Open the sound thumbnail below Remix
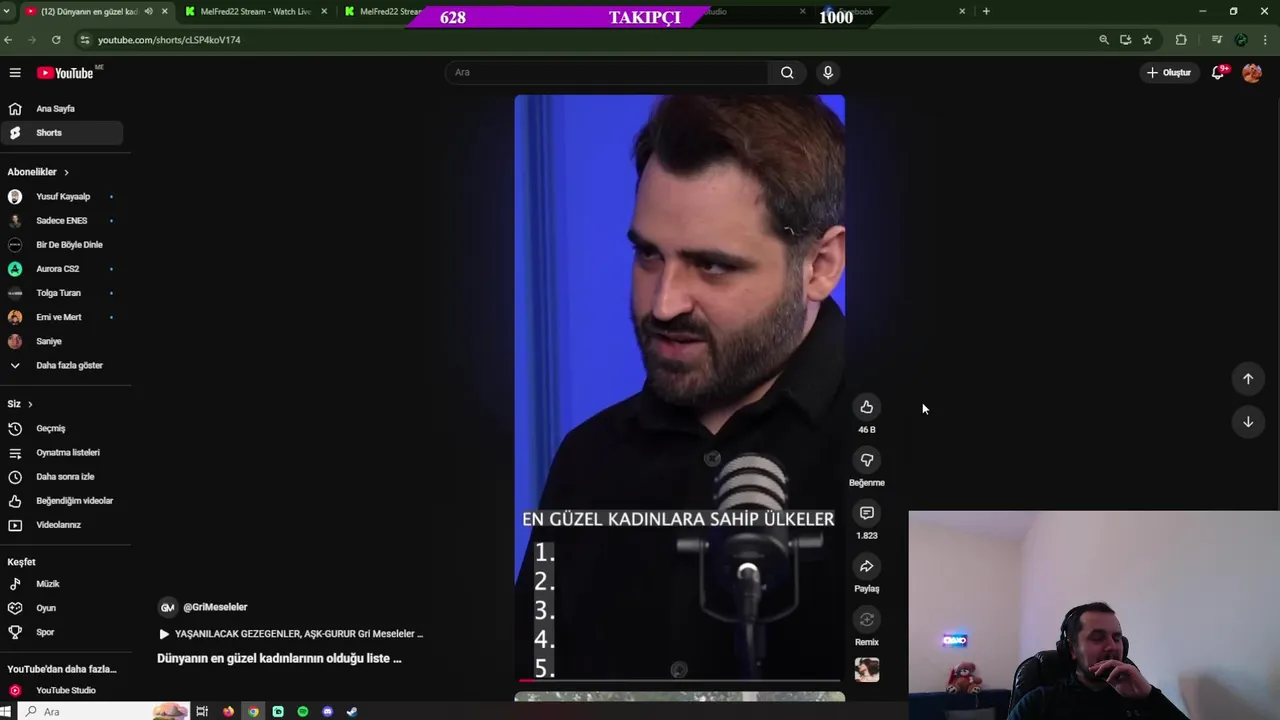The height and width of the screenshot is (720, 1280). 867,669
